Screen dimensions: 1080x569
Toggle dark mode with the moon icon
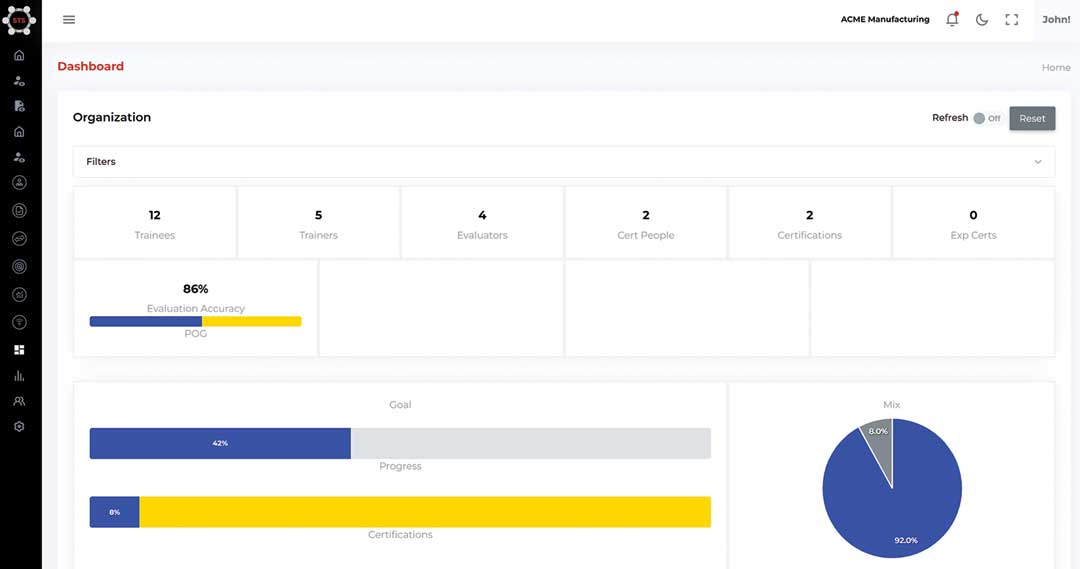(x=981, y=20)
